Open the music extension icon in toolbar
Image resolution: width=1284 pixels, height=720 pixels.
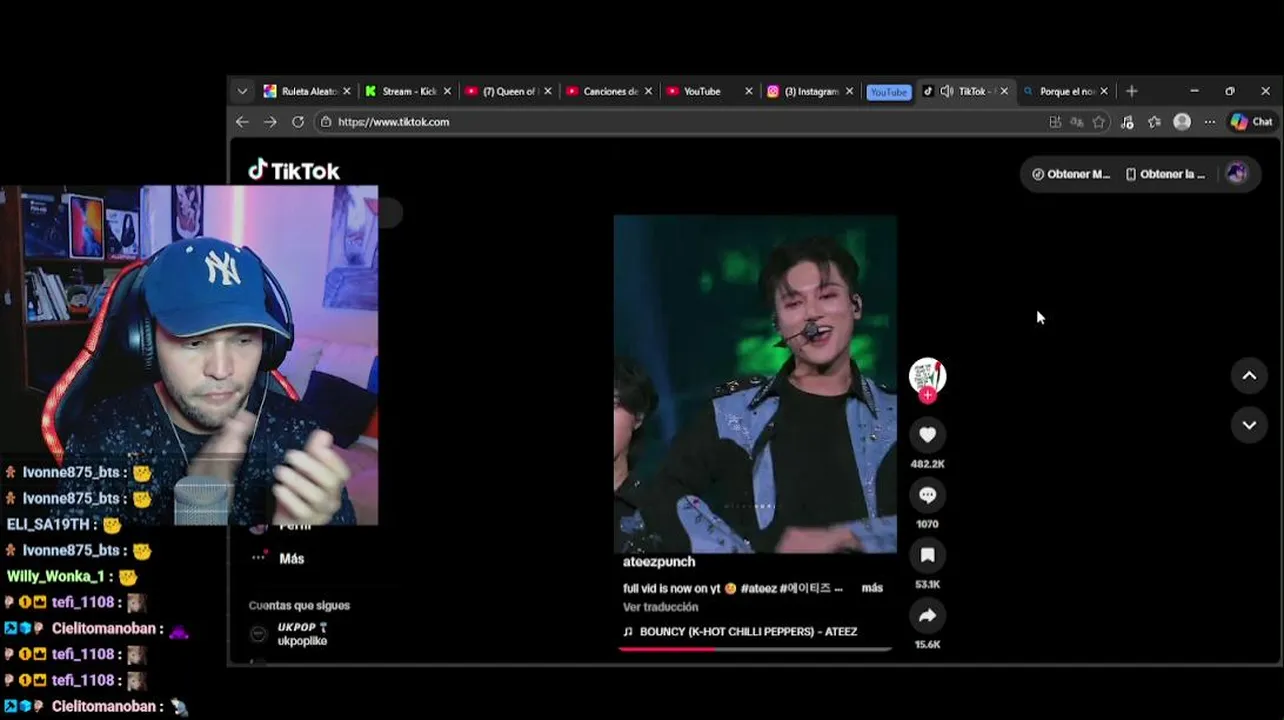1127,122
